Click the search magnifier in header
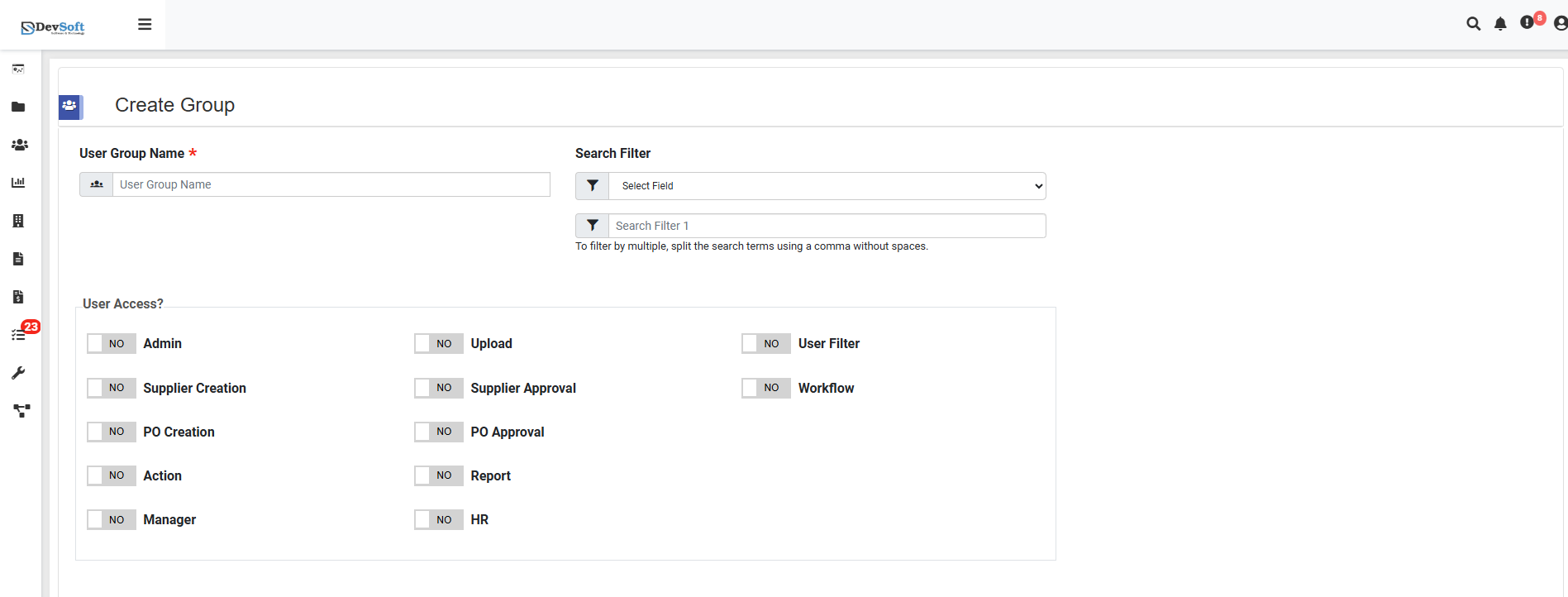1568x597 pixels. coord(1473,24)
